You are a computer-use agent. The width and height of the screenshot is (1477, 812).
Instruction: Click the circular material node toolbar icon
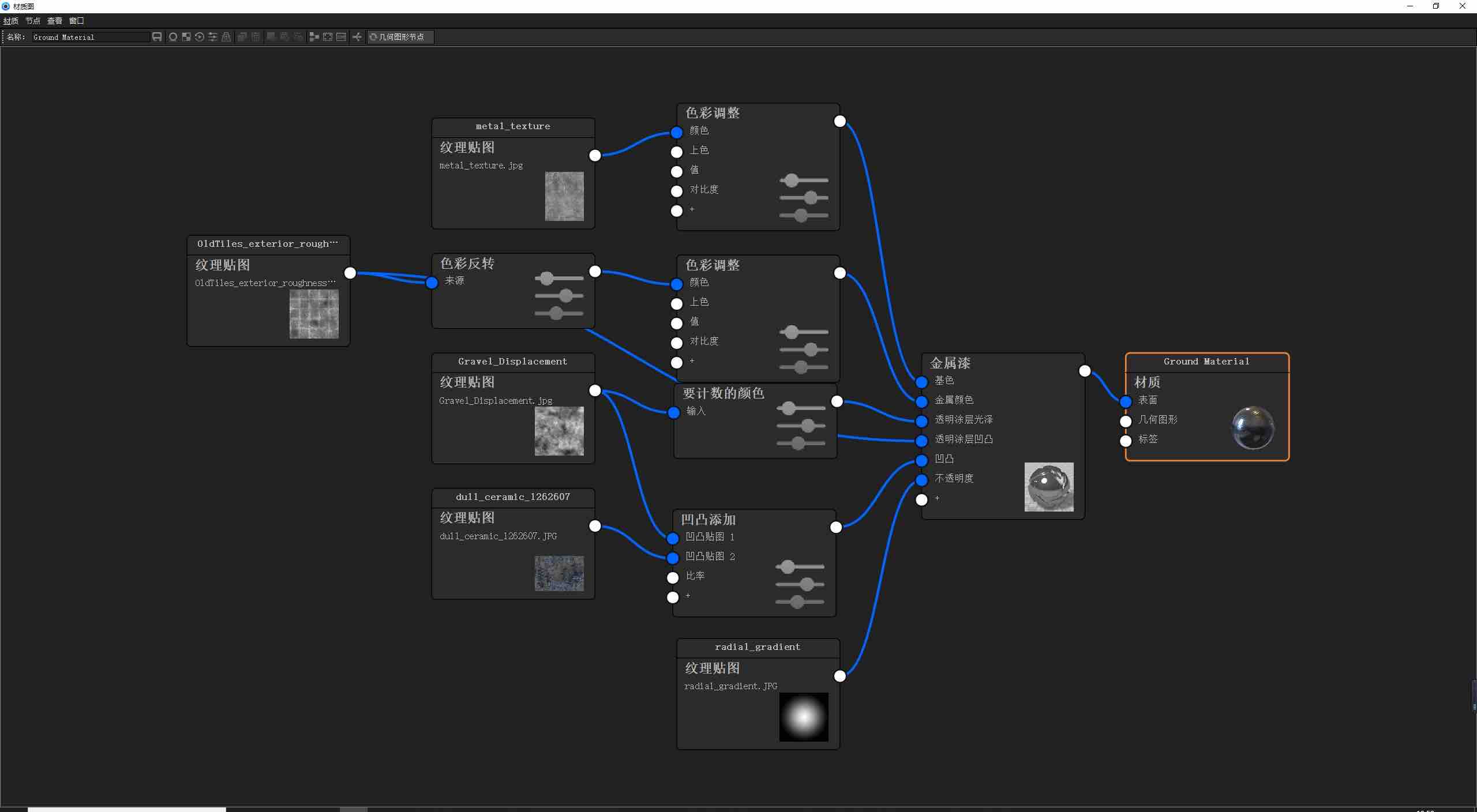pyautogui.click(x=173, y=37)
